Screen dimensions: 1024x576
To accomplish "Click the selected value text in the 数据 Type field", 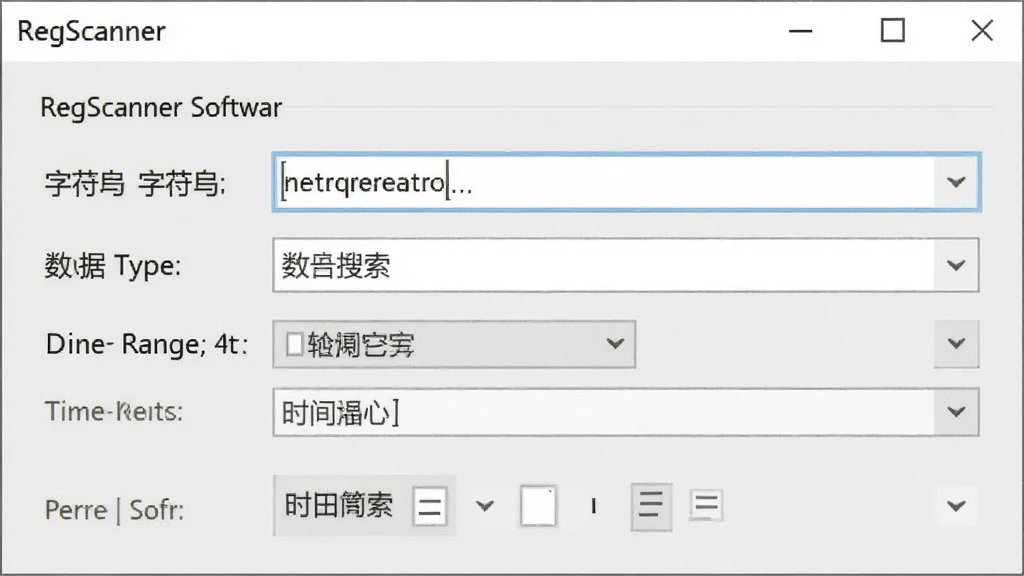I will (336, 266).
